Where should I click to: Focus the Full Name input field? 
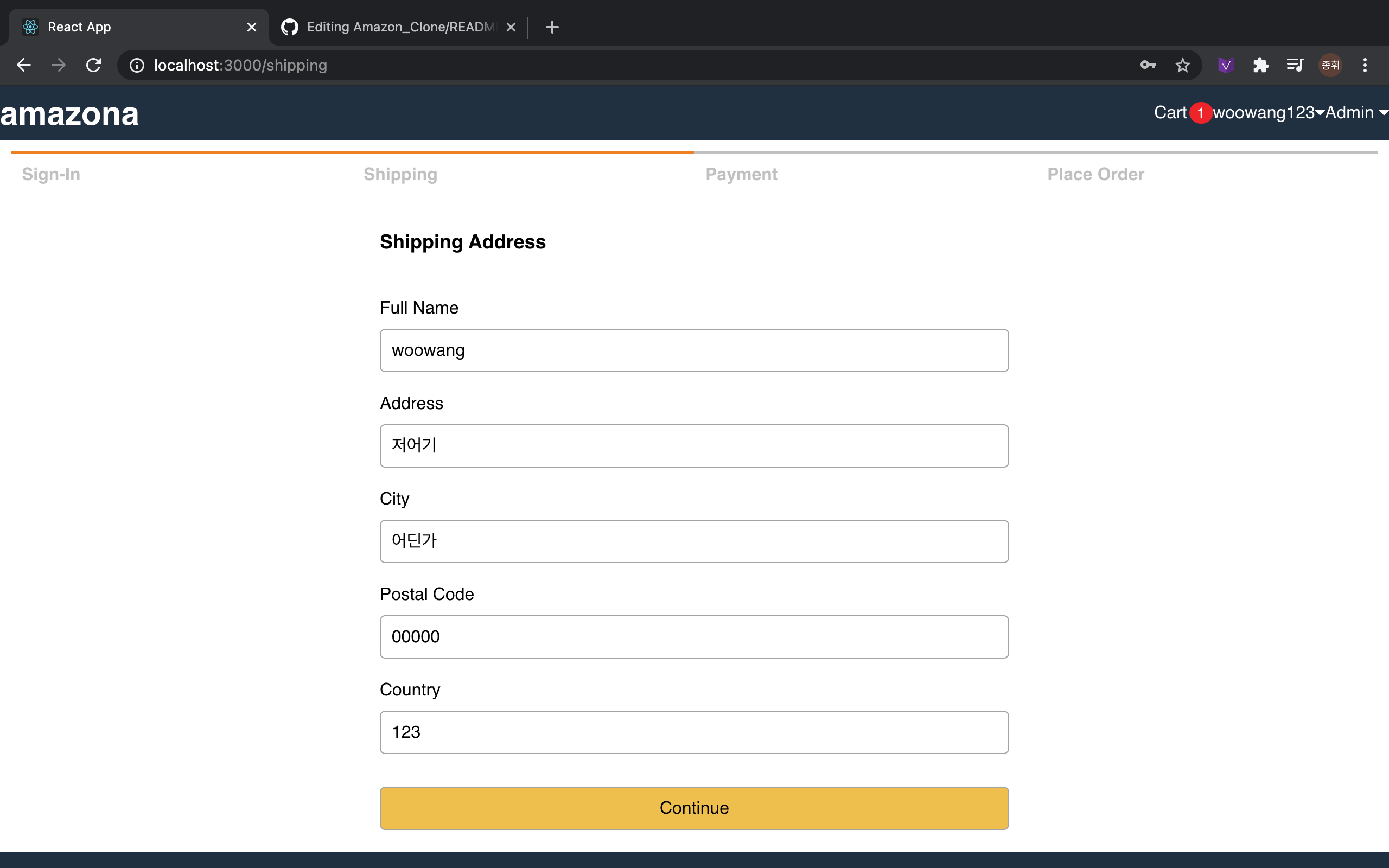tap(694, 350)
